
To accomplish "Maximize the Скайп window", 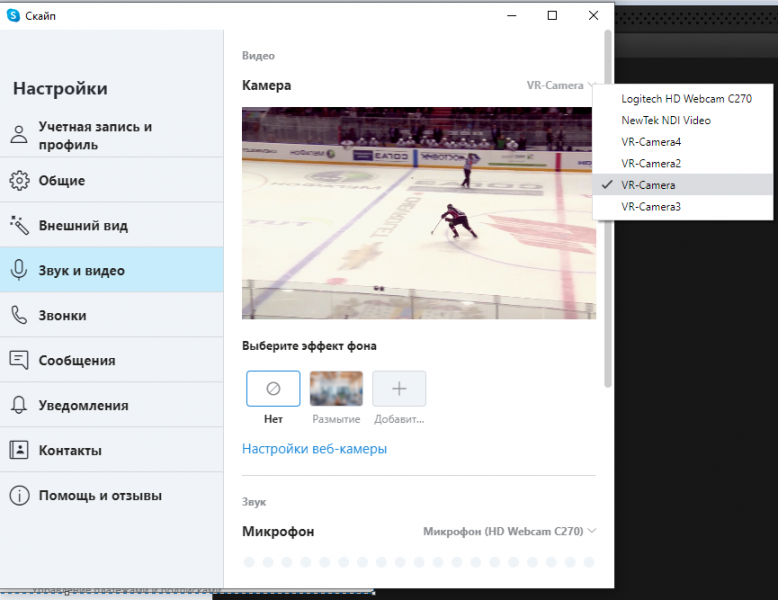I will click(x=552, y=15).
